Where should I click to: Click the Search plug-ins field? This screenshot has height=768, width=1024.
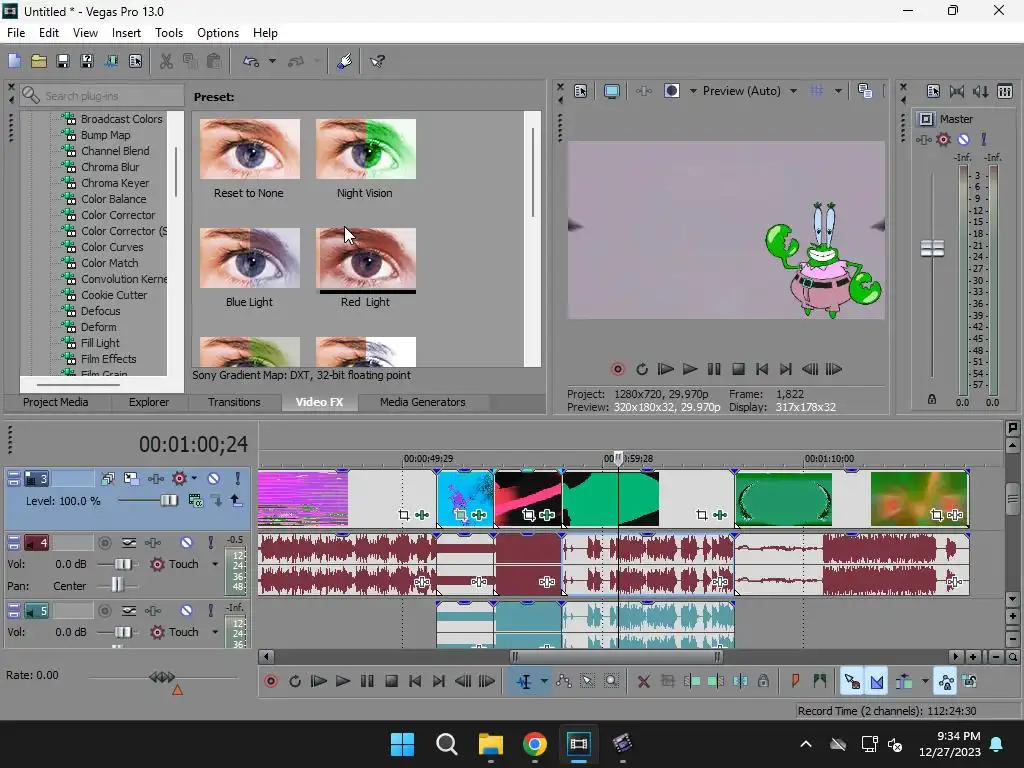[102, 96]
